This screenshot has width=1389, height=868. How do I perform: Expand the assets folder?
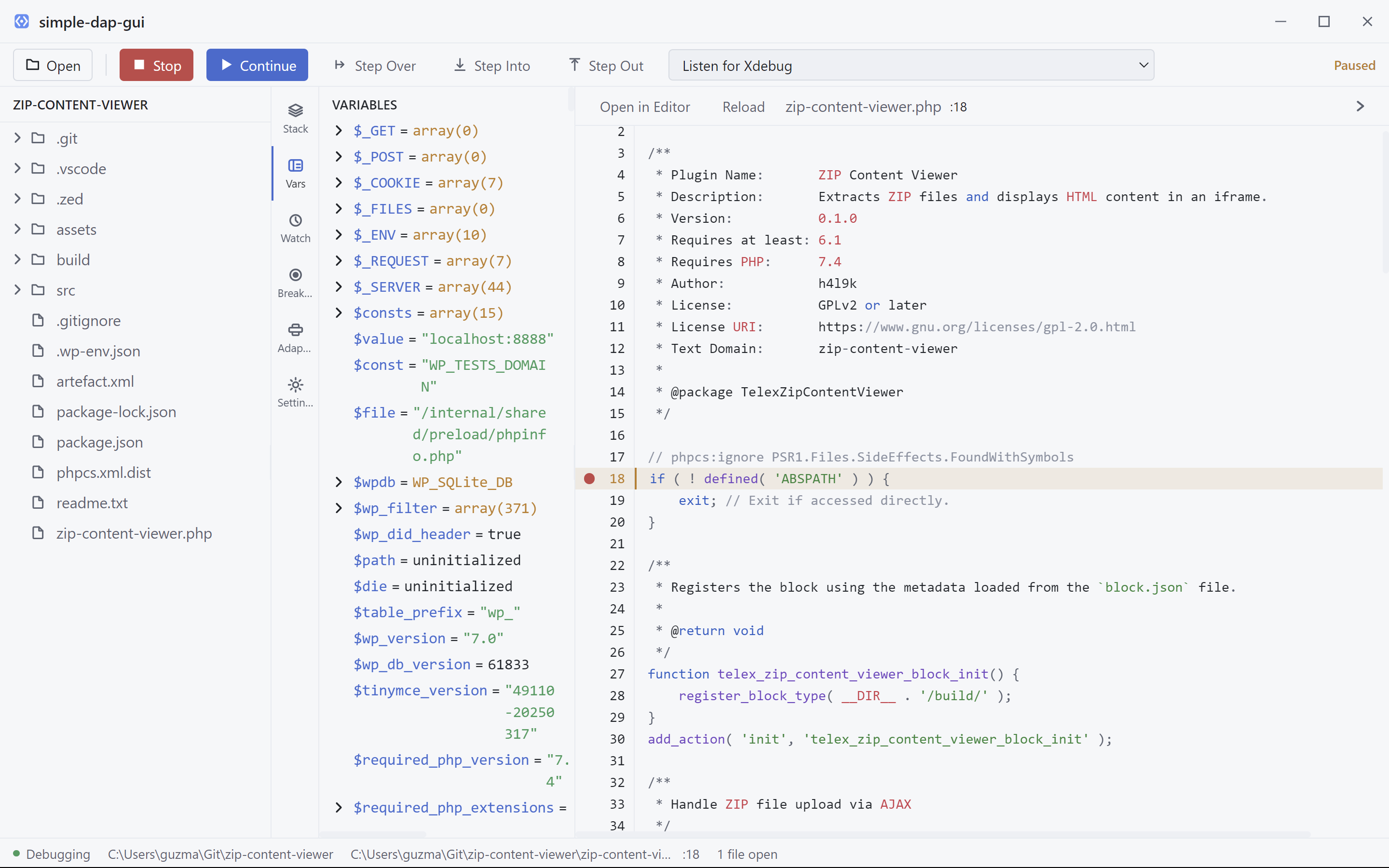pos(17,230)
